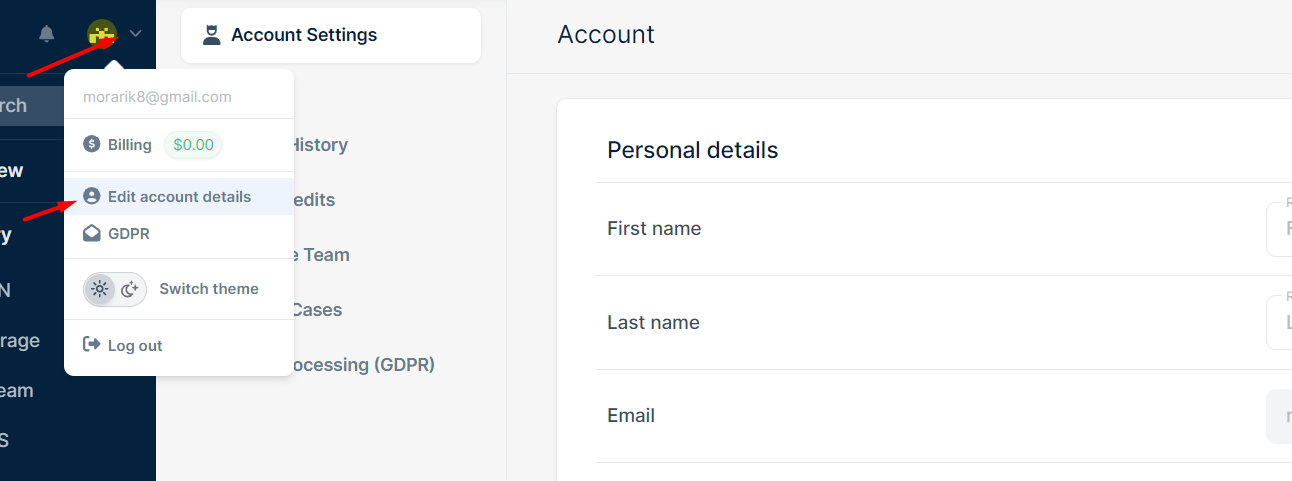Click the First name input field

pos(1279,229)
